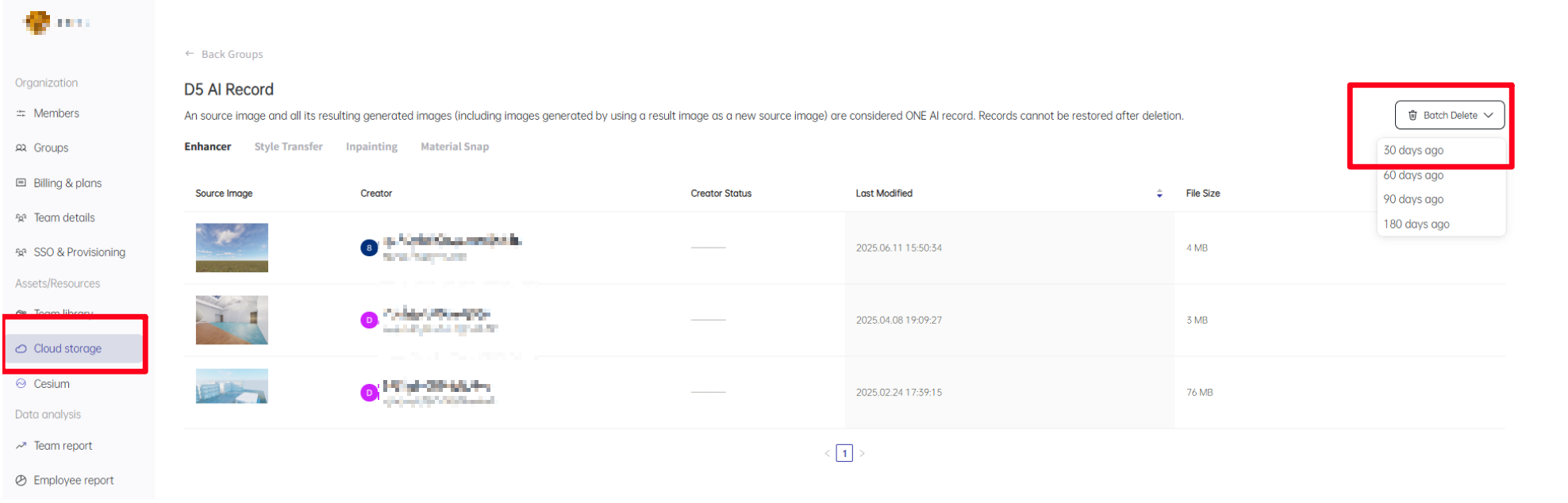Screen dimensions: 1568x503
Task: Choose the 30 days ago option
Action: tap(1413, 150)
